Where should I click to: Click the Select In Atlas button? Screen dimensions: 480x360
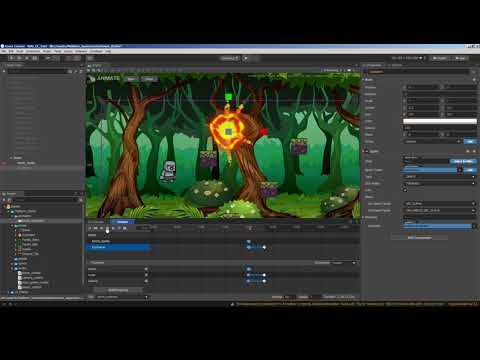point(463,161)
